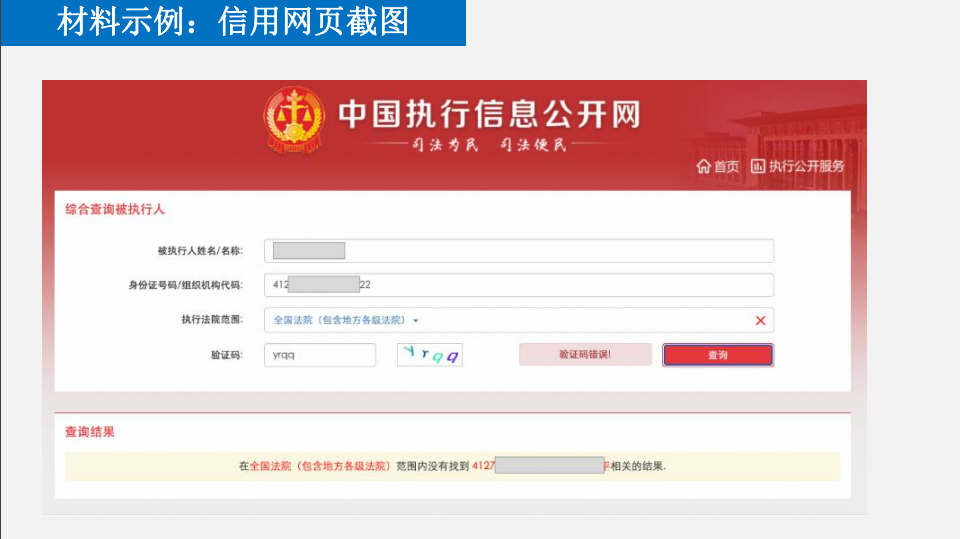Click the home icon beside 首页
Viewport: 960px width, 539px height.
click(x=703, y=166)
